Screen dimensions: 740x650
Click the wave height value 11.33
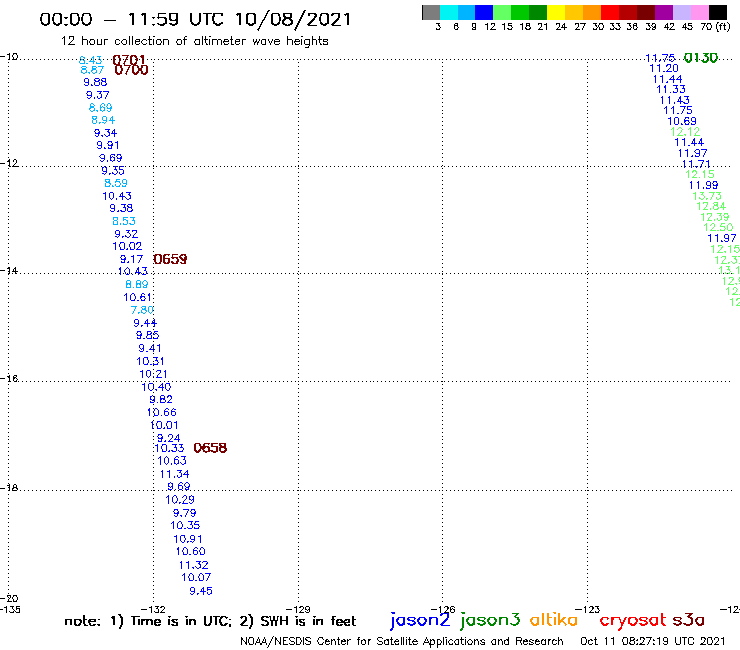click(x=671, y=89)
